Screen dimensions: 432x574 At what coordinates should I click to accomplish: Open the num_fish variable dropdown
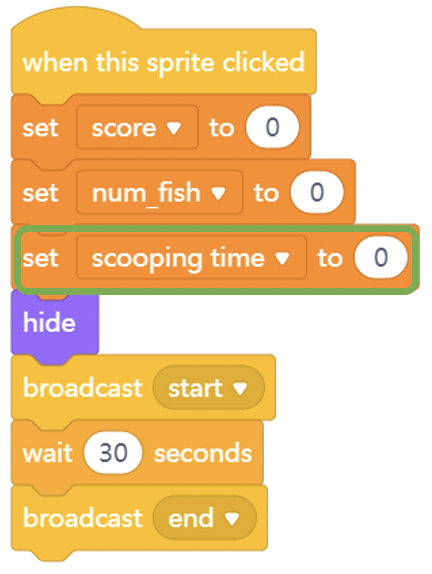point(160,193)
